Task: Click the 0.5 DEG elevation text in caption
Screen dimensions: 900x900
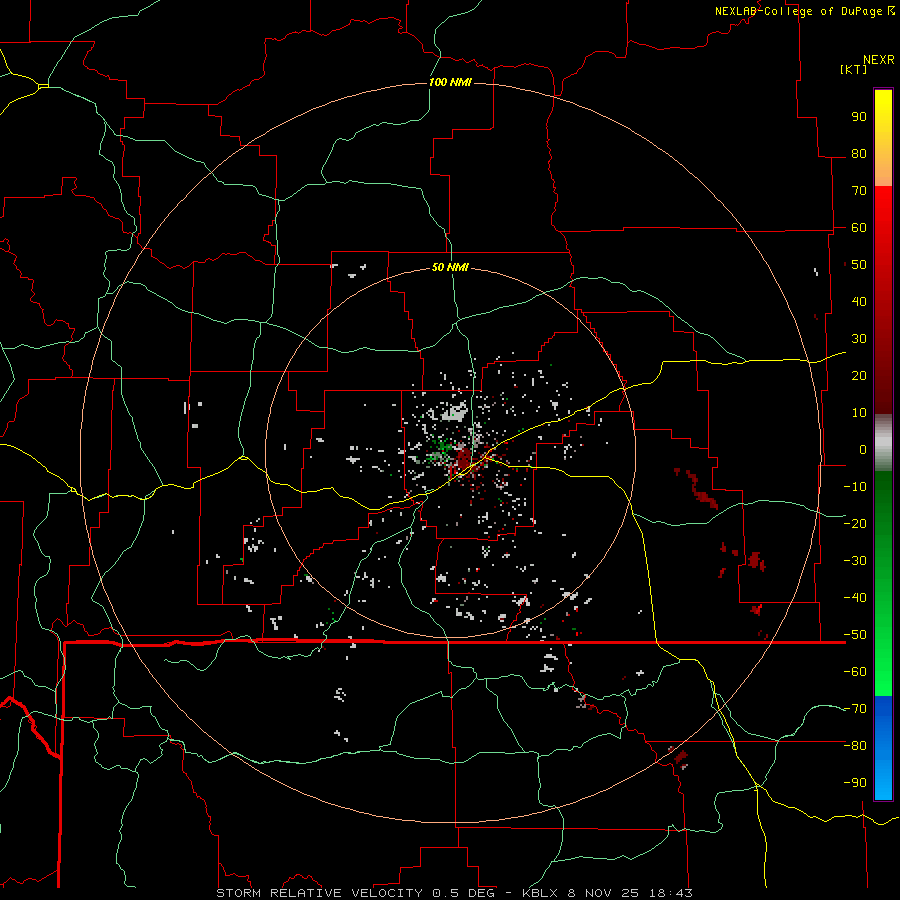Action: point(463,893)
